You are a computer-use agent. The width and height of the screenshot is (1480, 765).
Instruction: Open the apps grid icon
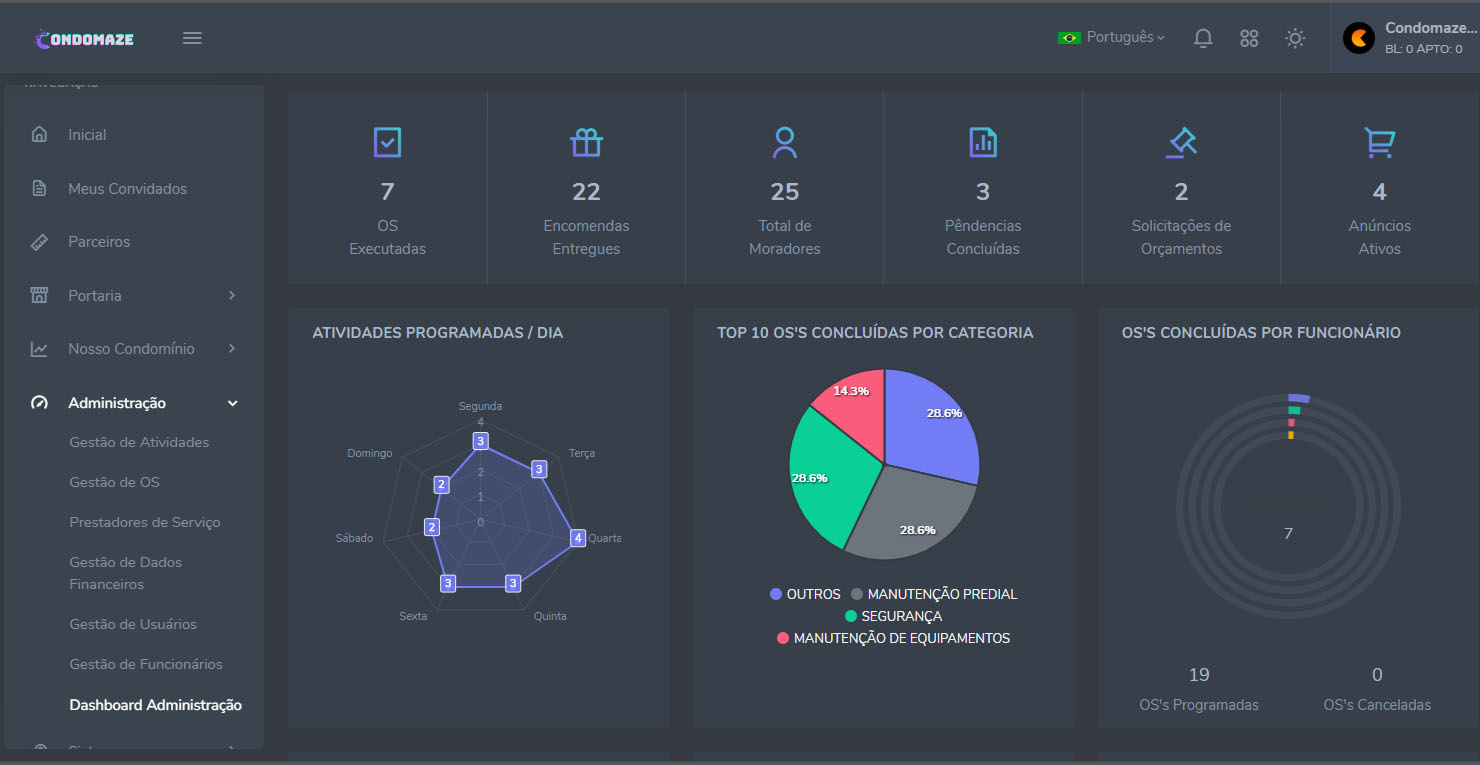coord(1249,38)
